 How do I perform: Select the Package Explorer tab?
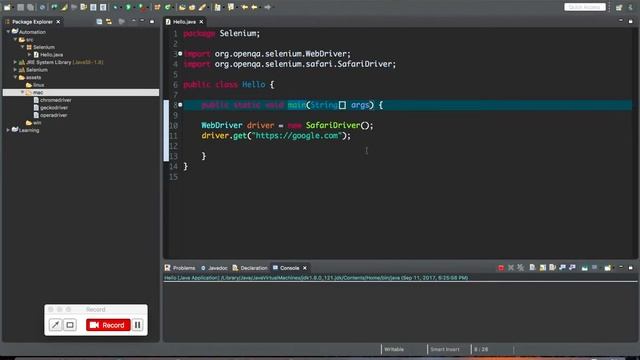coord(32,22)
